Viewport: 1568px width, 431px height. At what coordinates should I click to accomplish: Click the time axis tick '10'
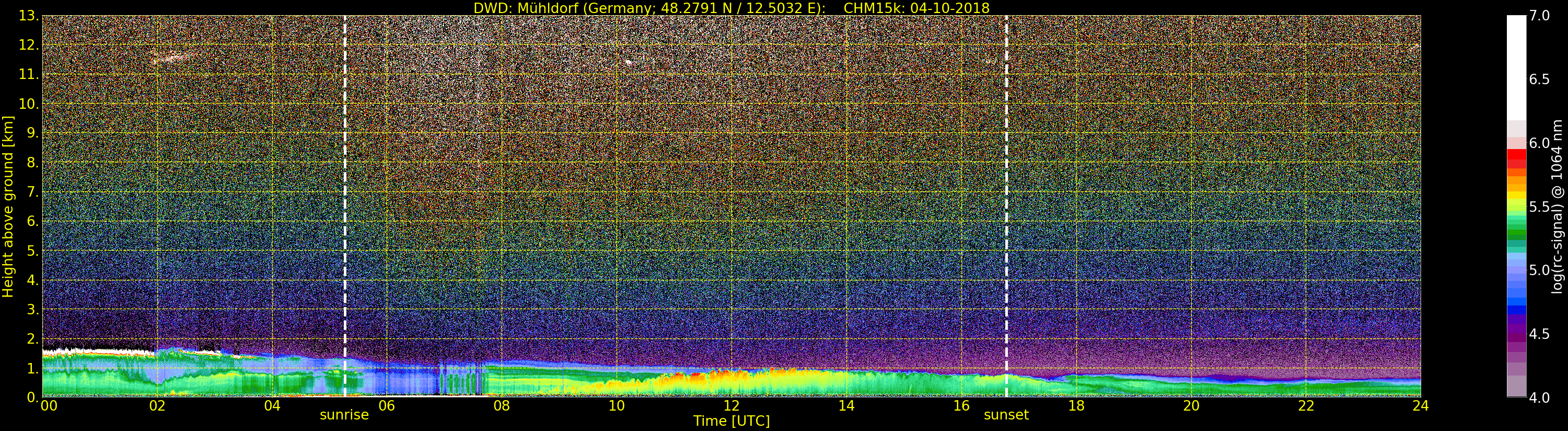[617, 406]
